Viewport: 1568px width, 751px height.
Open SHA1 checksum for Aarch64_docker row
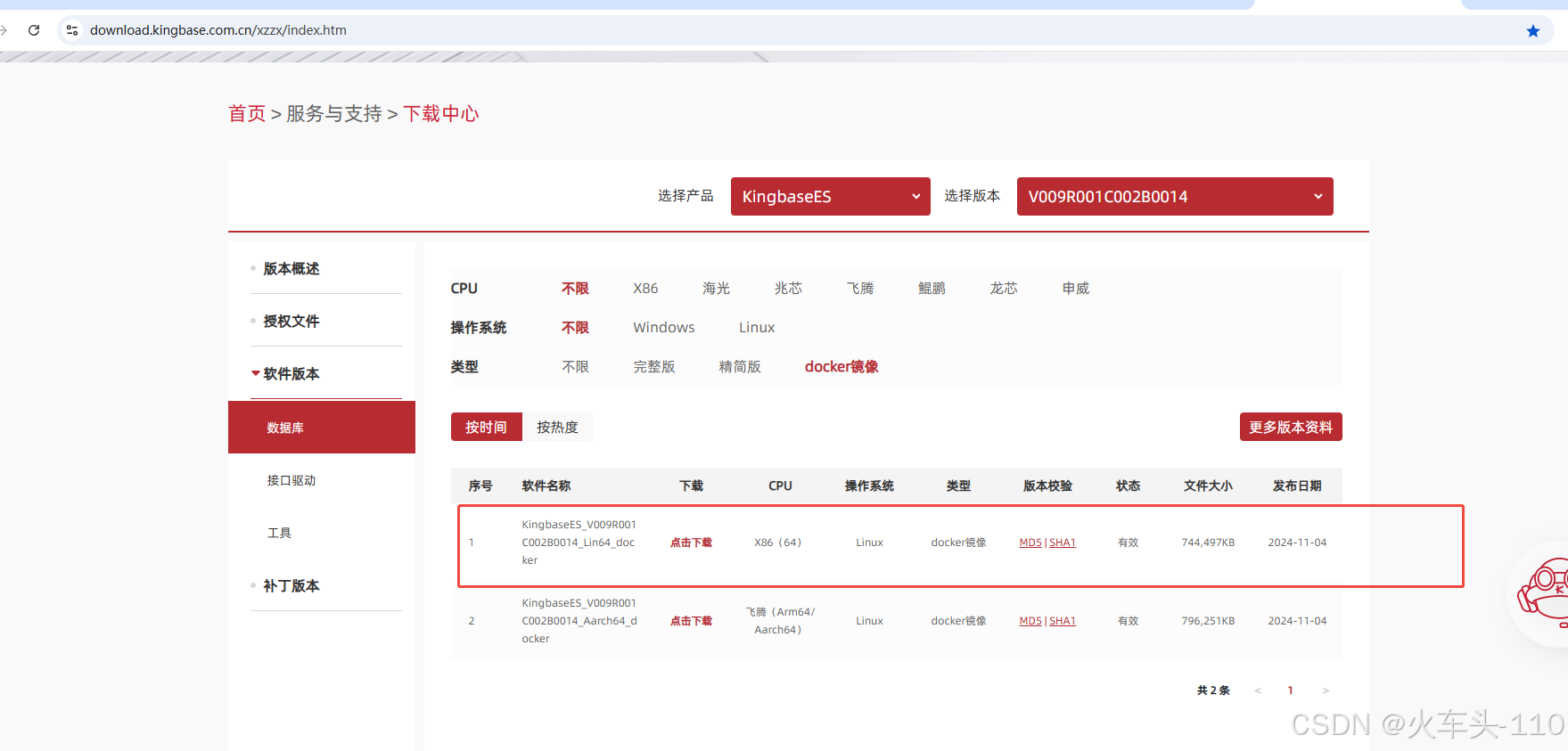1063,621
